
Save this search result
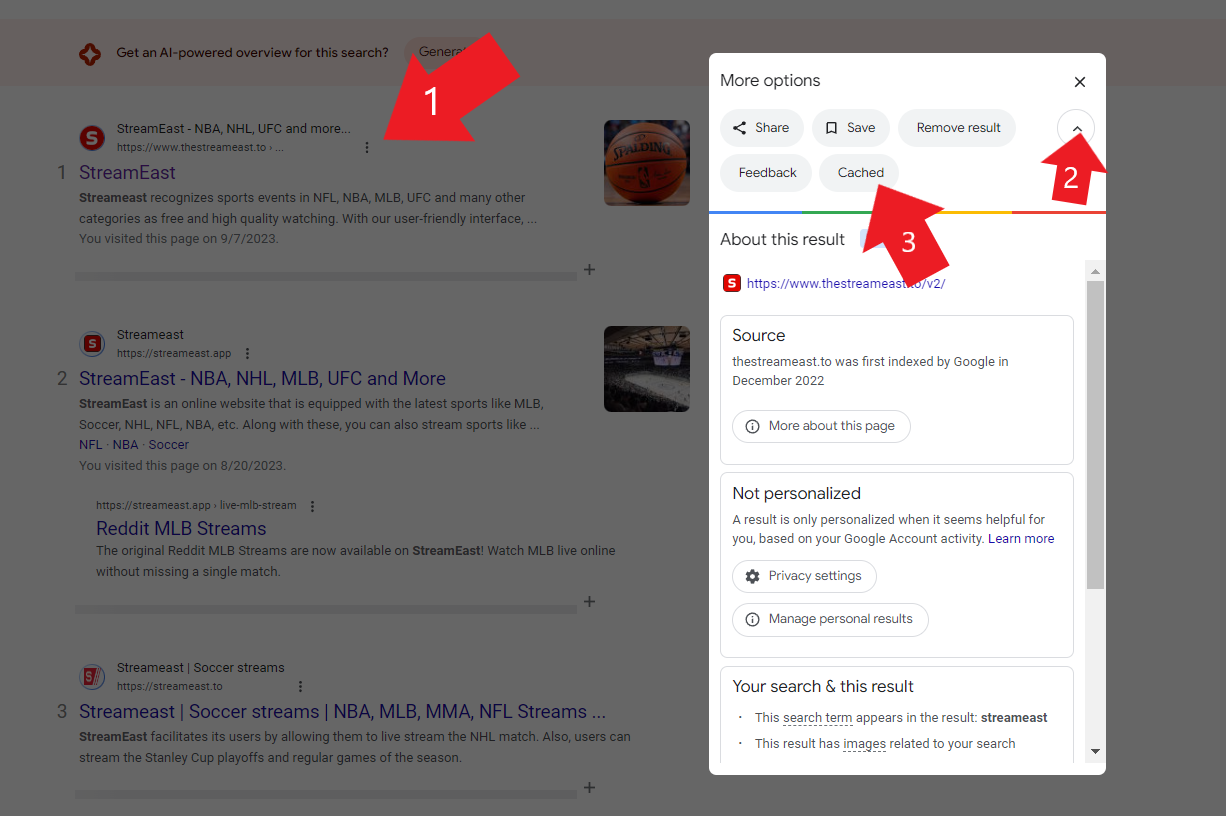coord(851,128)
